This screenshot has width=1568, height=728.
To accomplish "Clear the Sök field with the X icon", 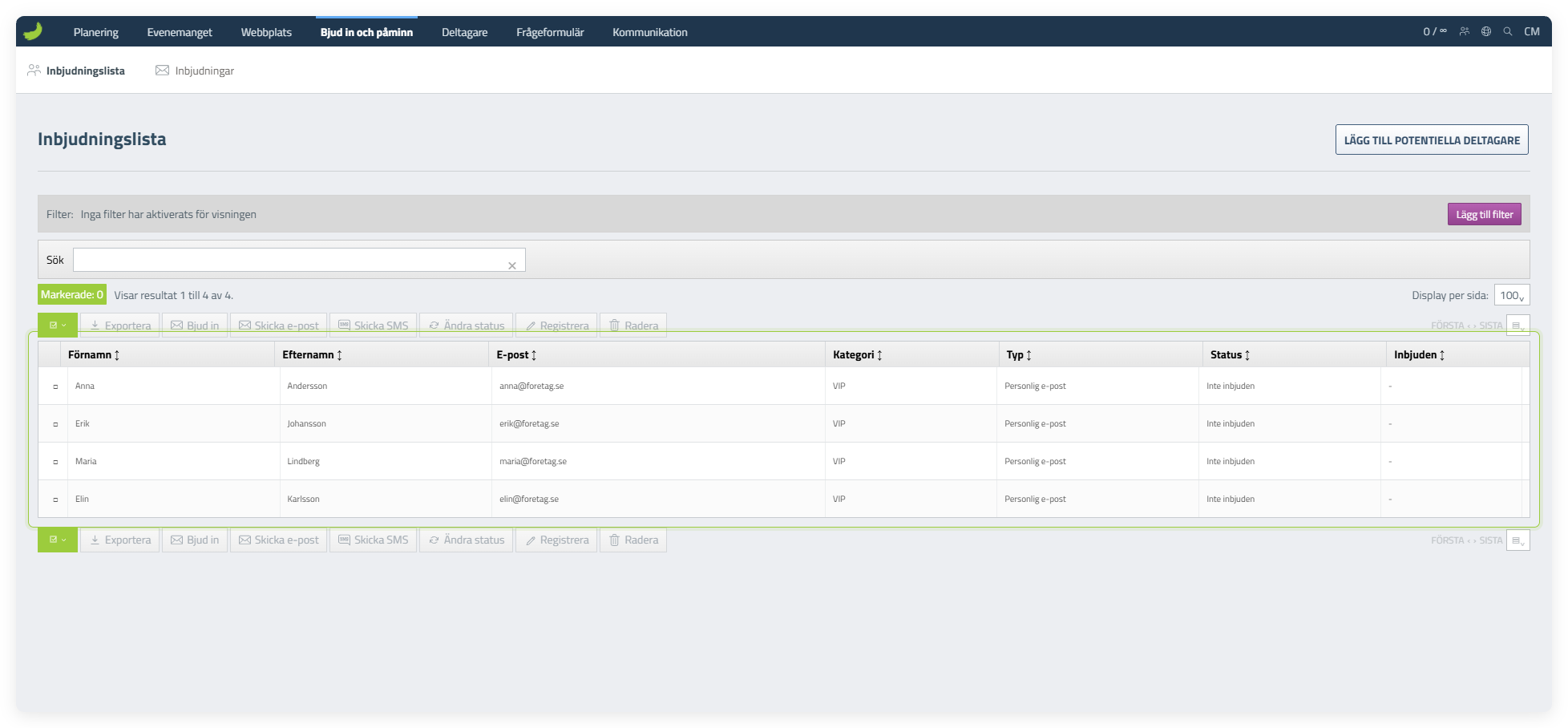I will tap(512, 265).
